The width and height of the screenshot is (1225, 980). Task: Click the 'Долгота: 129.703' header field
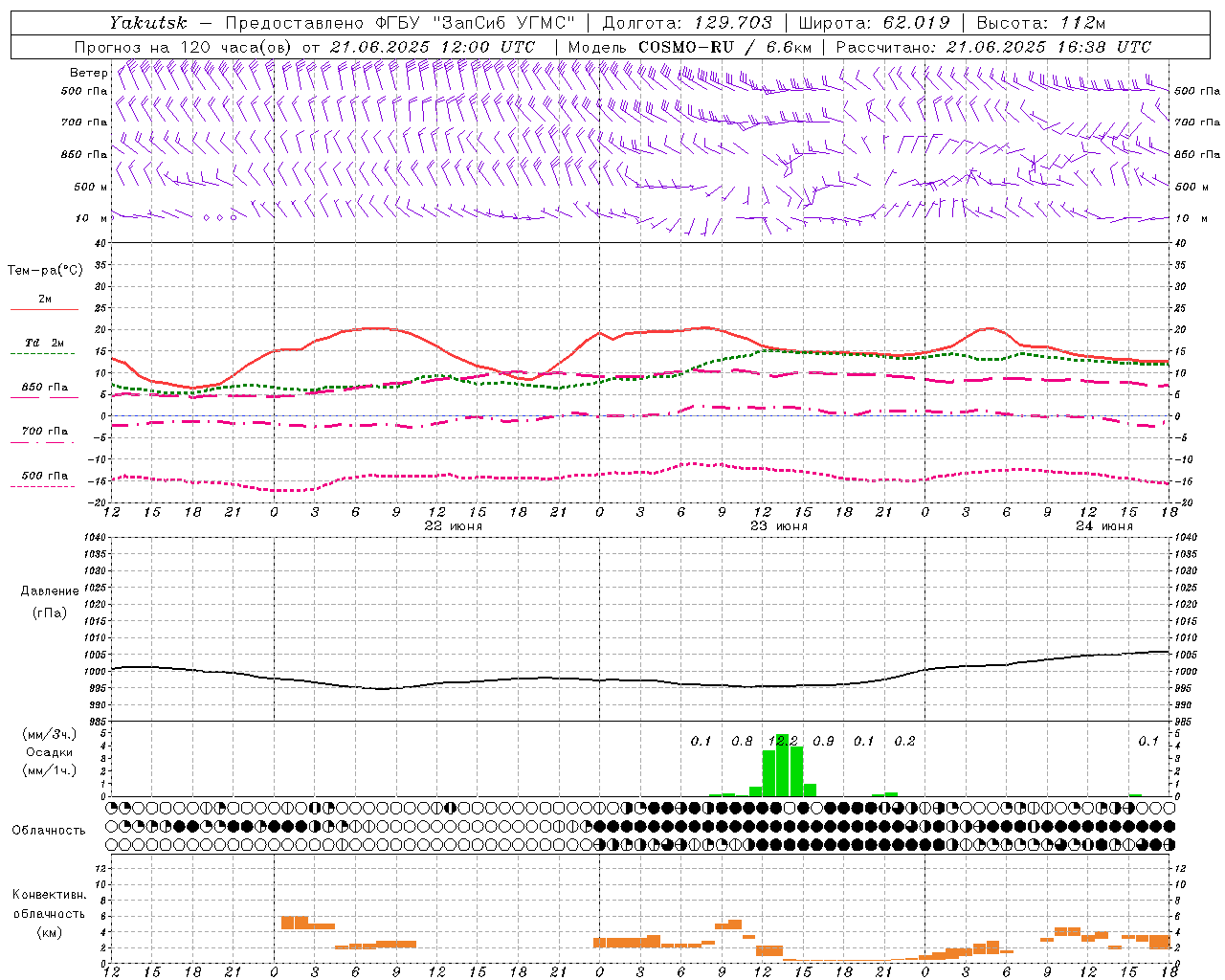[x=687, y=22]
